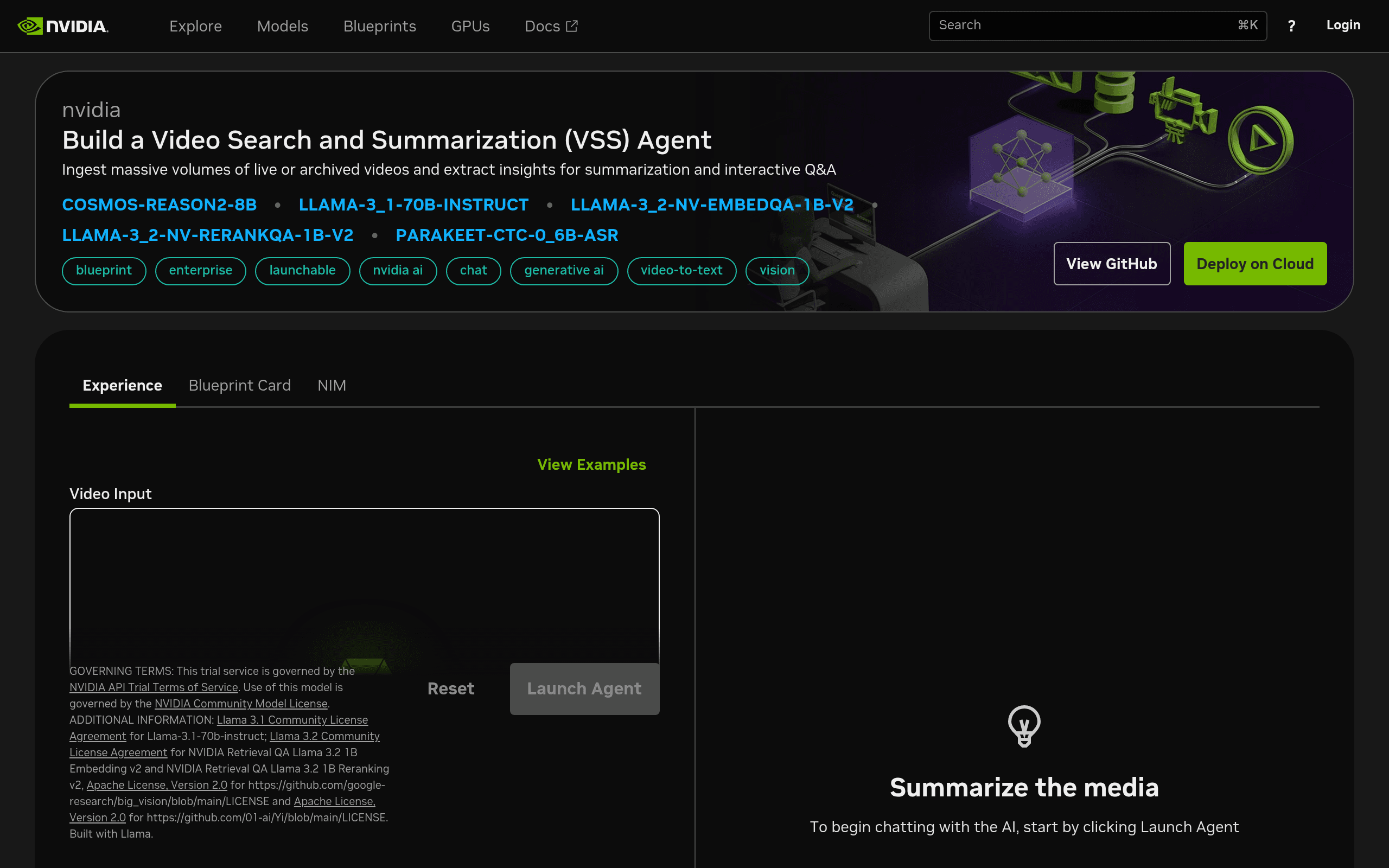Click the Login button

pyautogui.click(x=1343, y=25)
